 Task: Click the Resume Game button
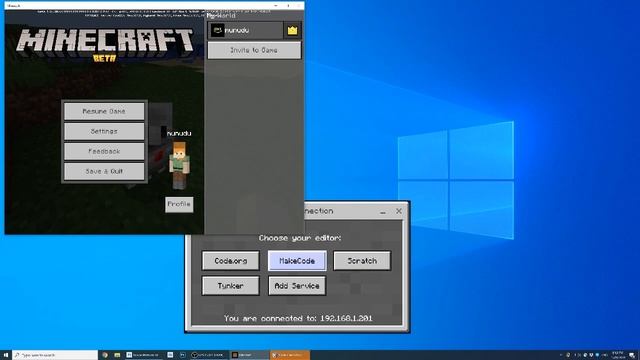pos(104,111)
